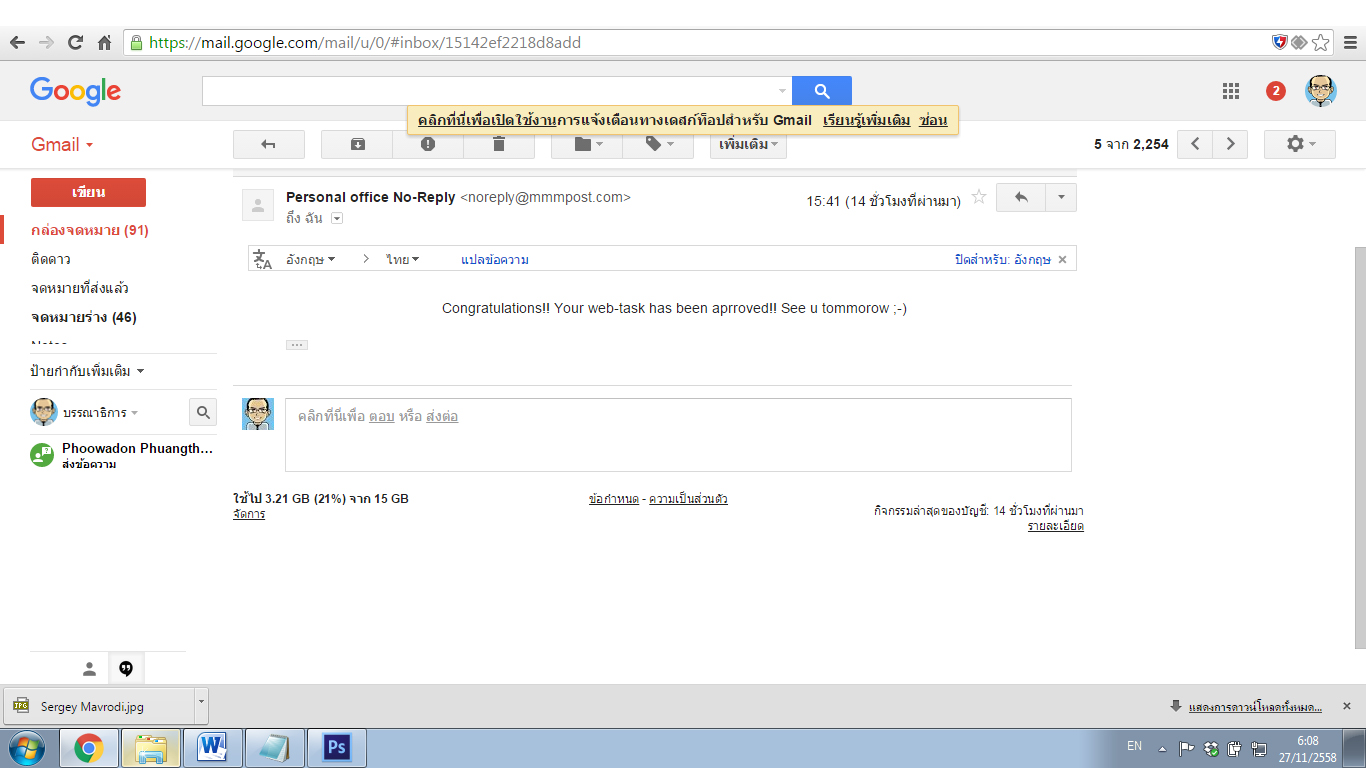Click the ส่งต่อ forward link

(x=442, y=417)
